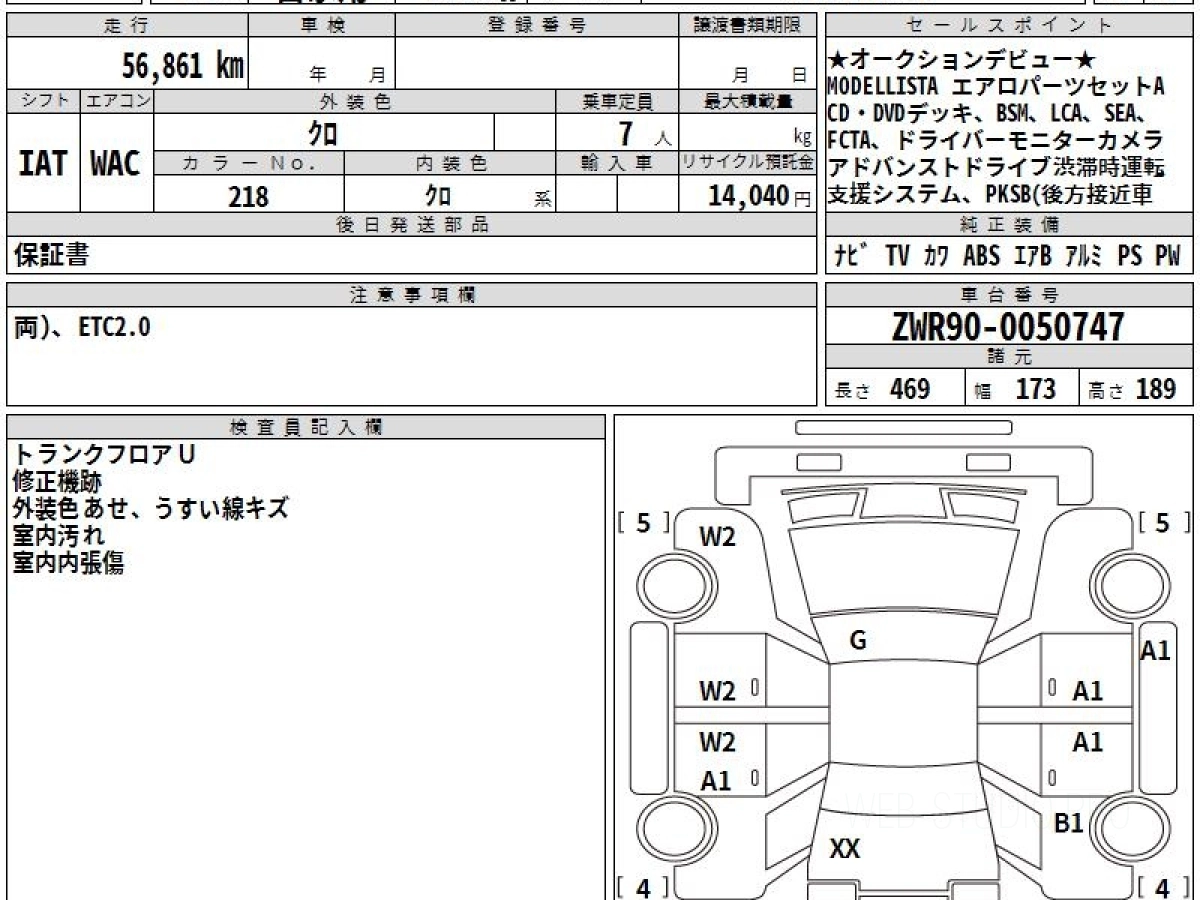Select chassis number ZWR90-0050747

coord(1008,326)
